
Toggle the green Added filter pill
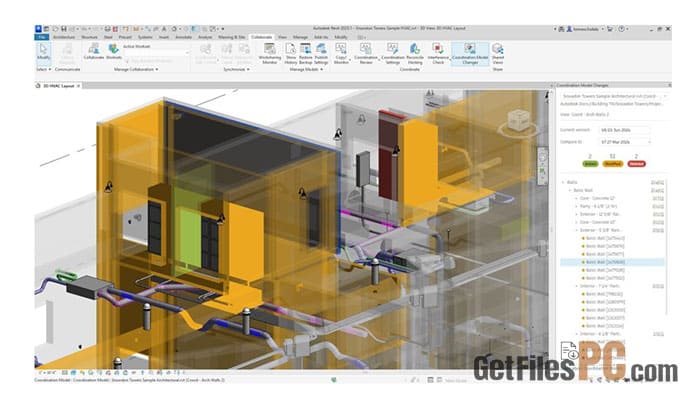coord(590,164)
